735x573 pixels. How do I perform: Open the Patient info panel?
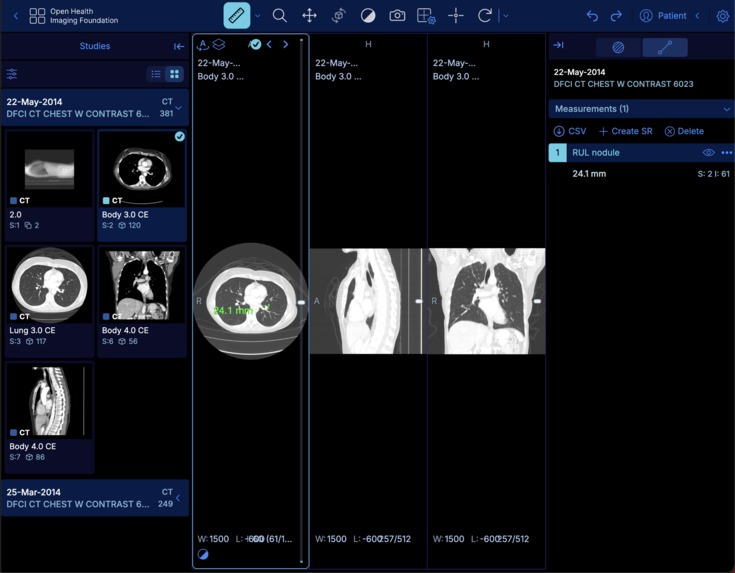coord(663,16)
